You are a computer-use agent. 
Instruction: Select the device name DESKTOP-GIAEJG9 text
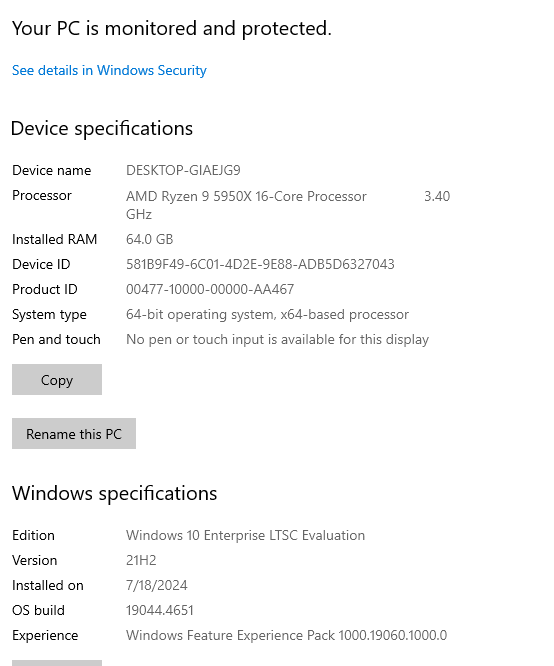[183, 170]
